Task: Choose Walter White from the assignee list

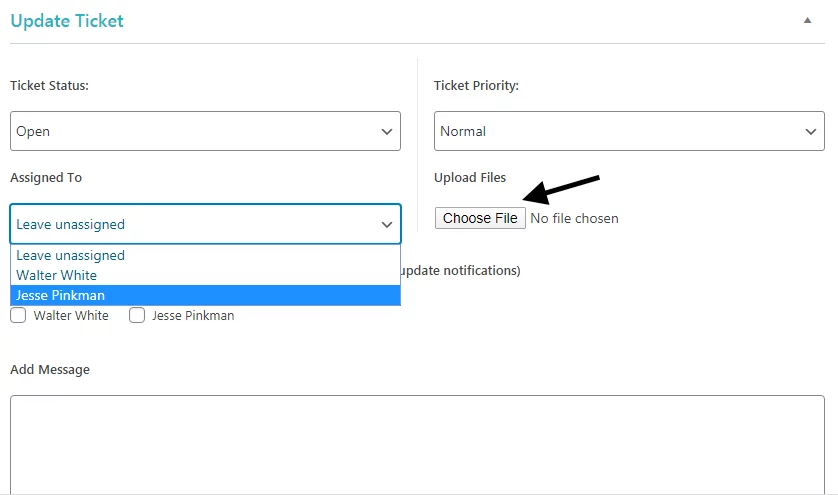Action: coord(57,275)
